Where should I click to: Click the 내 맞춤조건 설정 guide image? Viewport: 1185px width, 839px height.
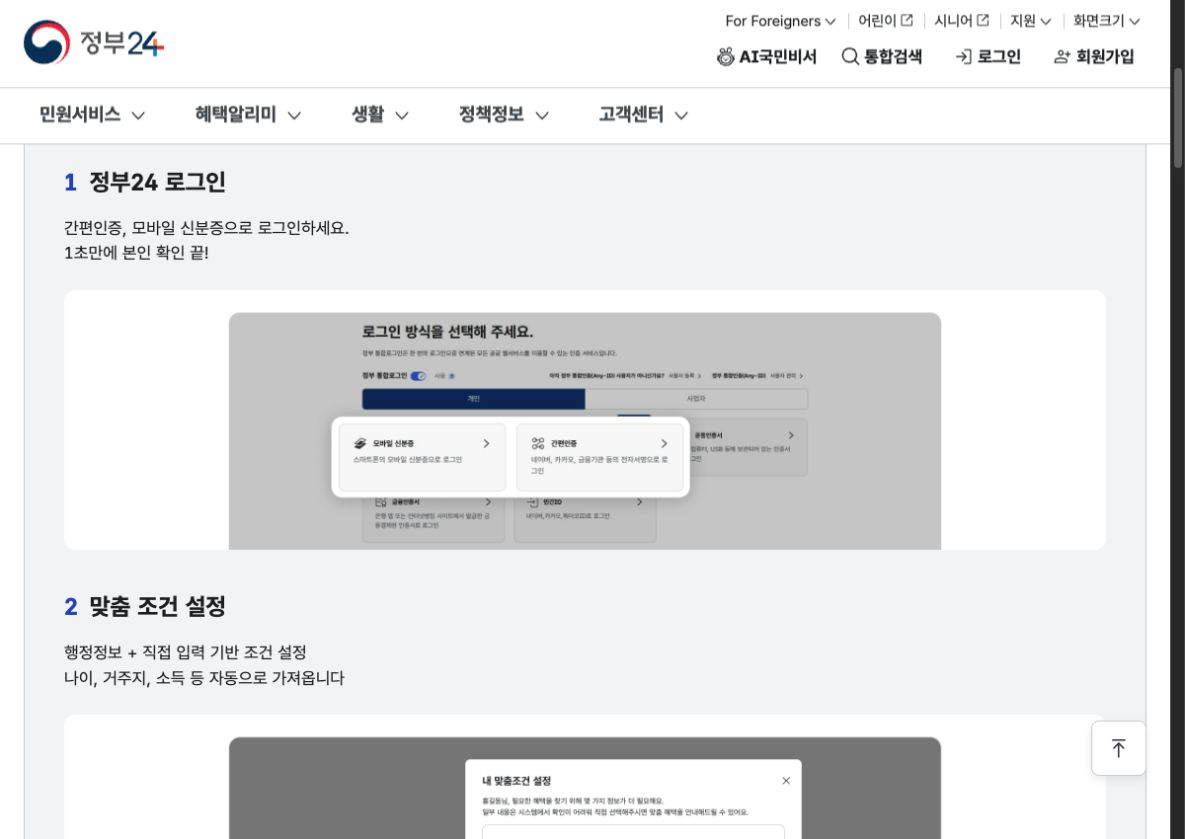(x=584, y=788)
